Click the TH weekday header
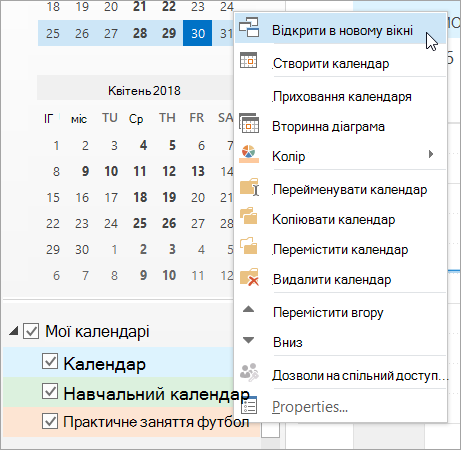The height and width of the screenshot is (450, 461). [x=167, y=118]
